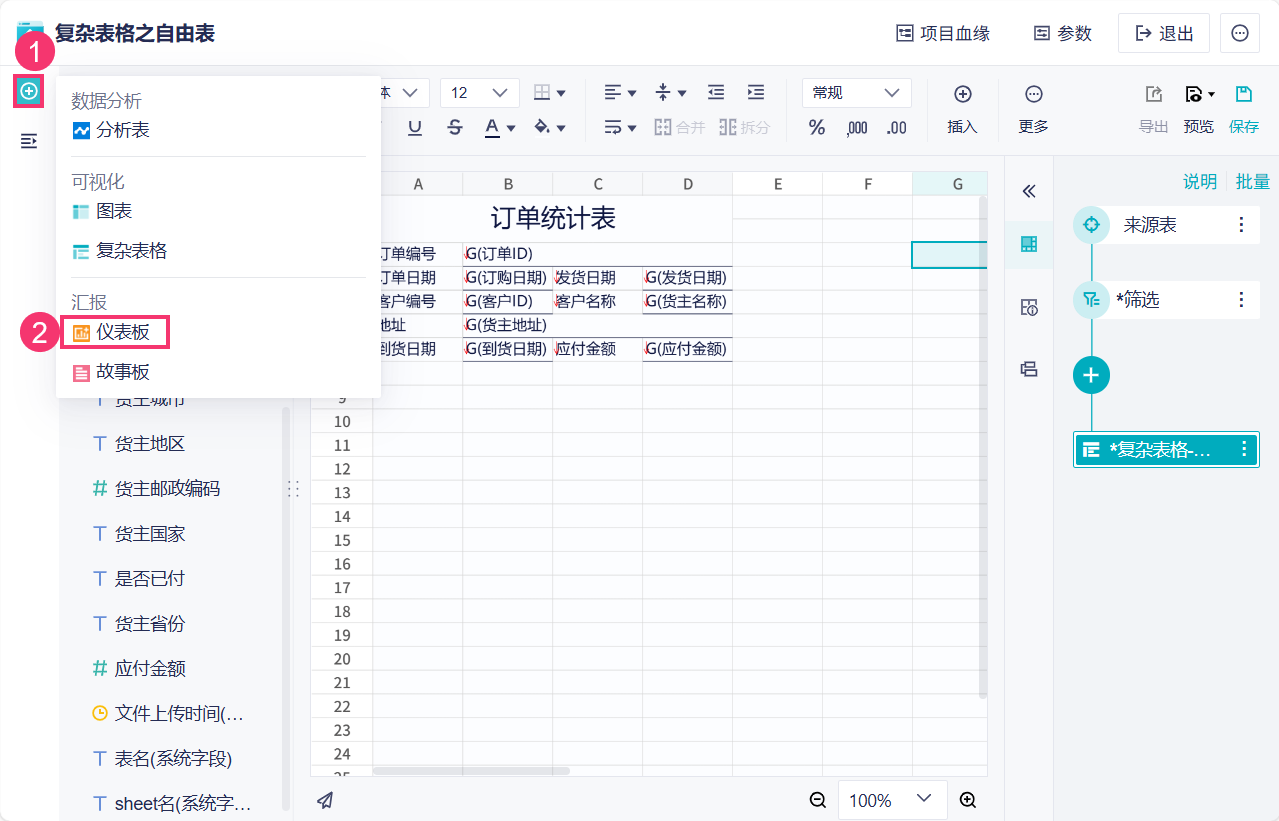Select field 货主国家
This screenshot has width=1279, height=821.
[139, 533]
